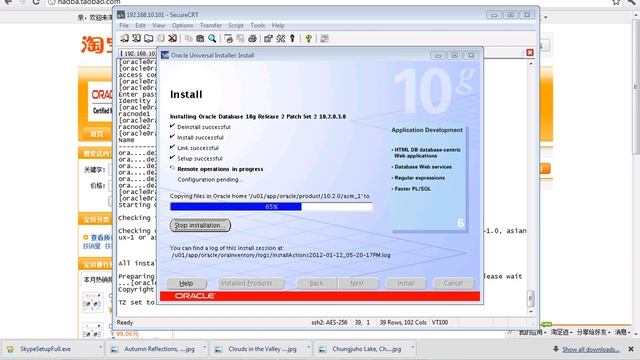Click the installer Back button
The height and width of the screenshot is (360, 640).
[x=316, y=283]
